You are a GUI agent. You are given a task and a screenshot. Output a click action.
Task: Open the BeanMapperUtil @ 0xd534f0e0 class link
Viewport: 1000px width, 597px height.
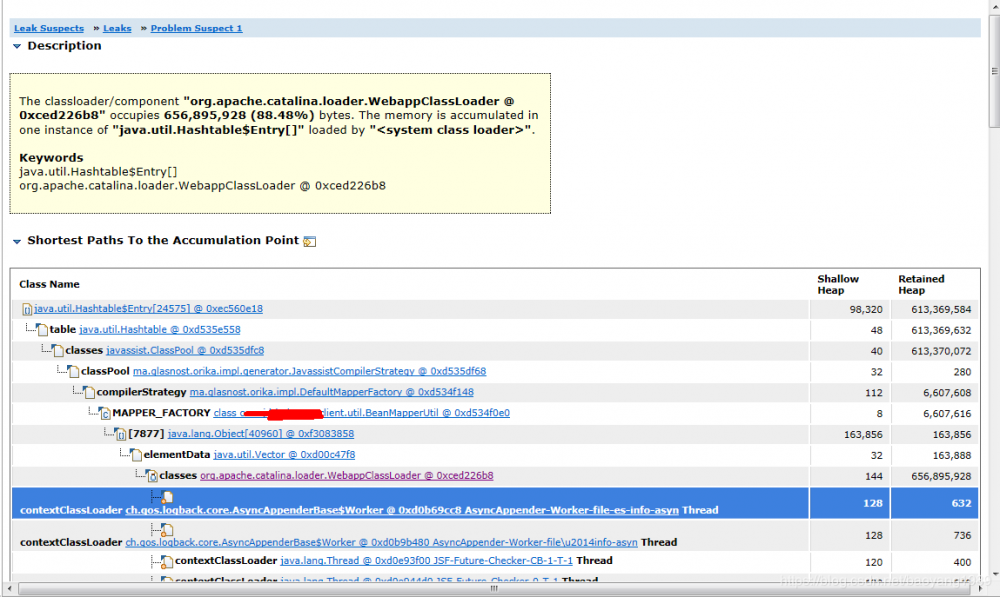[x=362, y=413]
